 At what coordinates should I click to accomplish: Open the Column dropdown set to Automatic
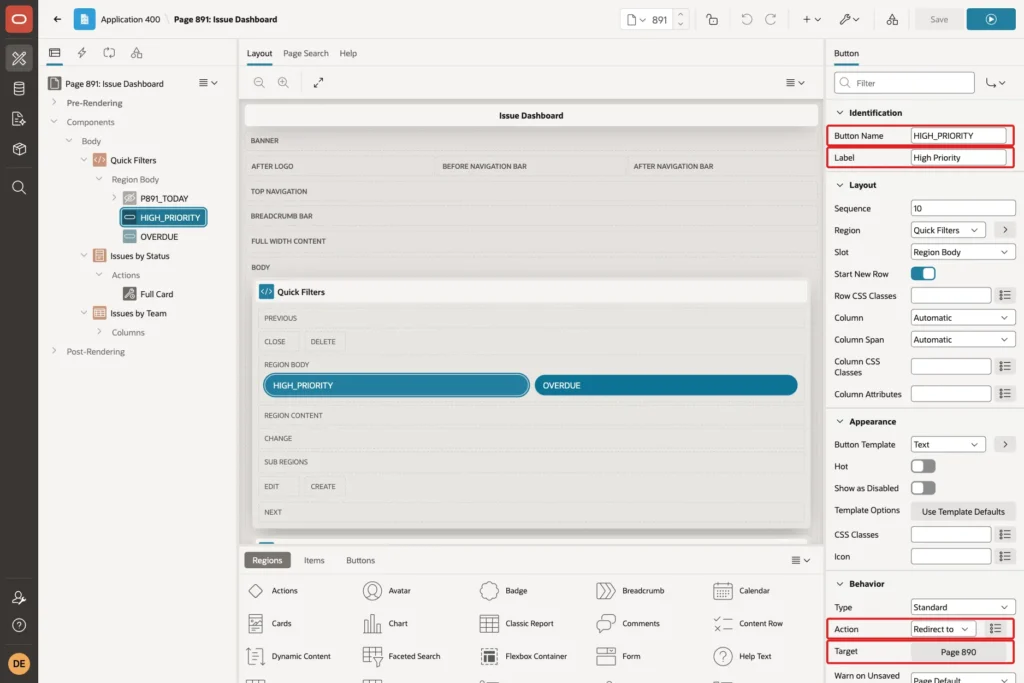(963, 317)
